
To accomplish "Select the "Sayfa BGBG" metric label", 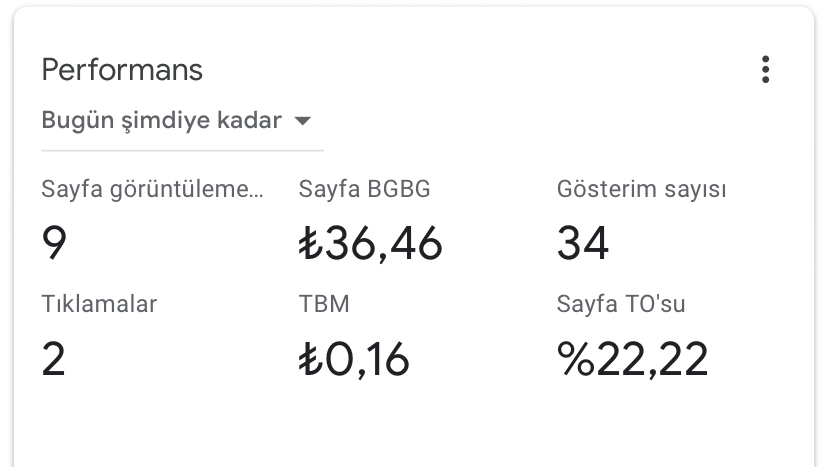I will [x=365, y=189].
